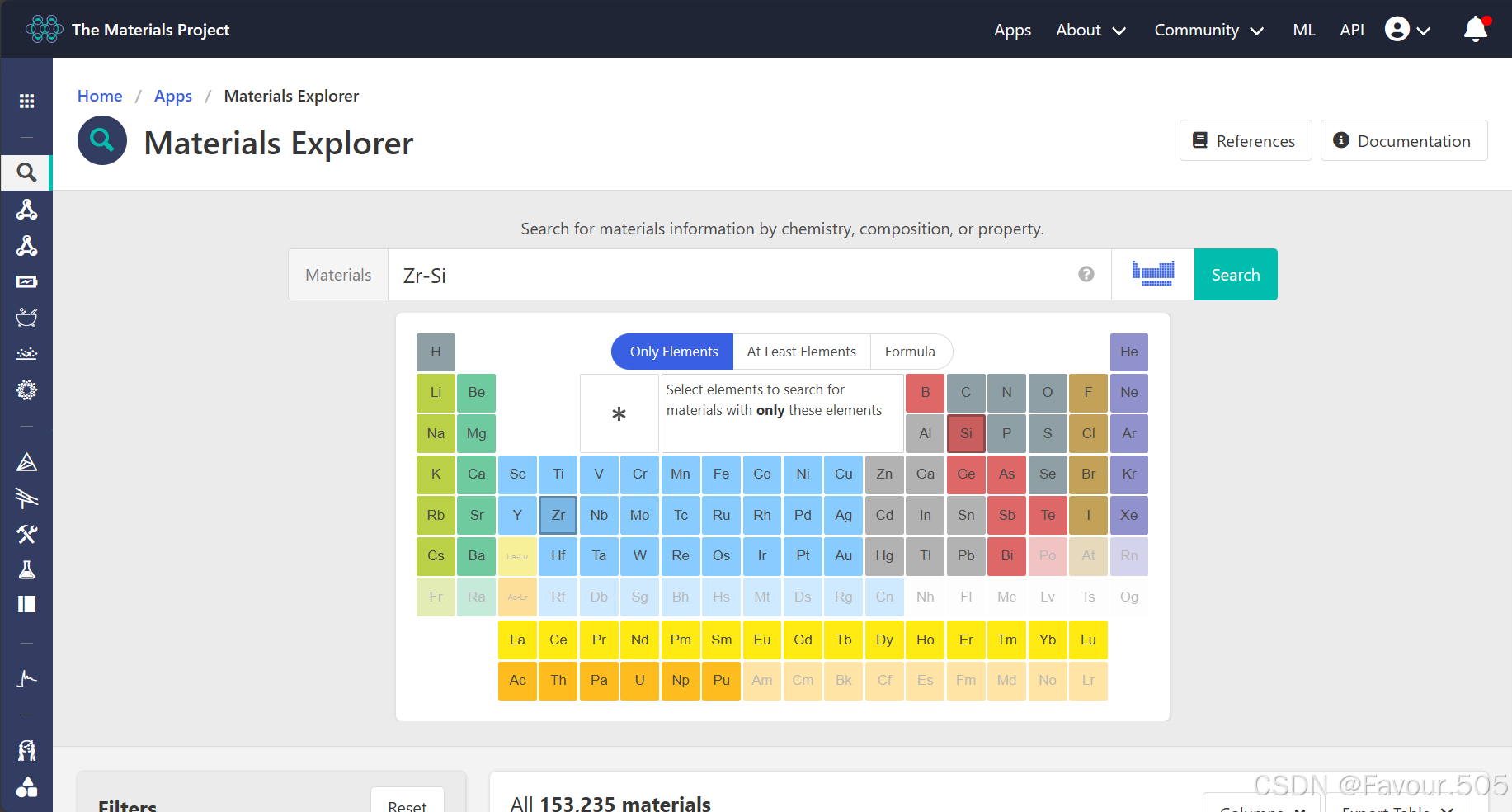The height and width of the screenshot is (812, 1512).
Task: Open the Apps menu item
Action: pos(1012,30)
